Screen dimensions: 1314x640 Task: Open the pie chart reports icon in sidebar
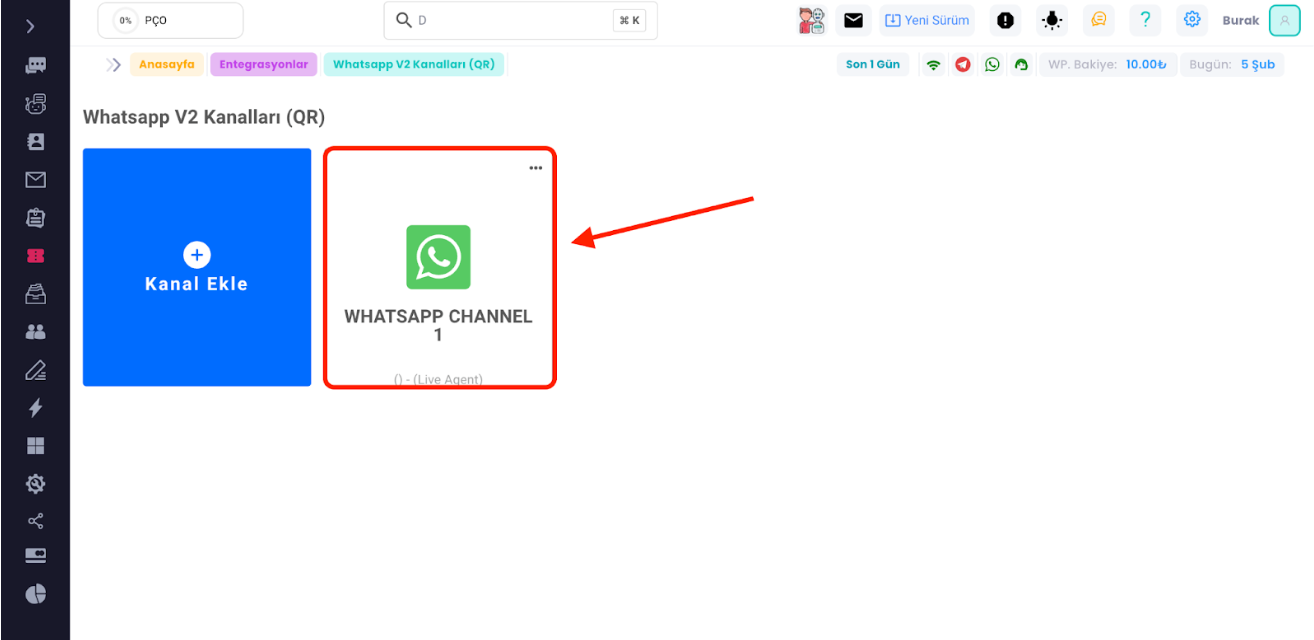pyautogui.click(x=36, y=594)
